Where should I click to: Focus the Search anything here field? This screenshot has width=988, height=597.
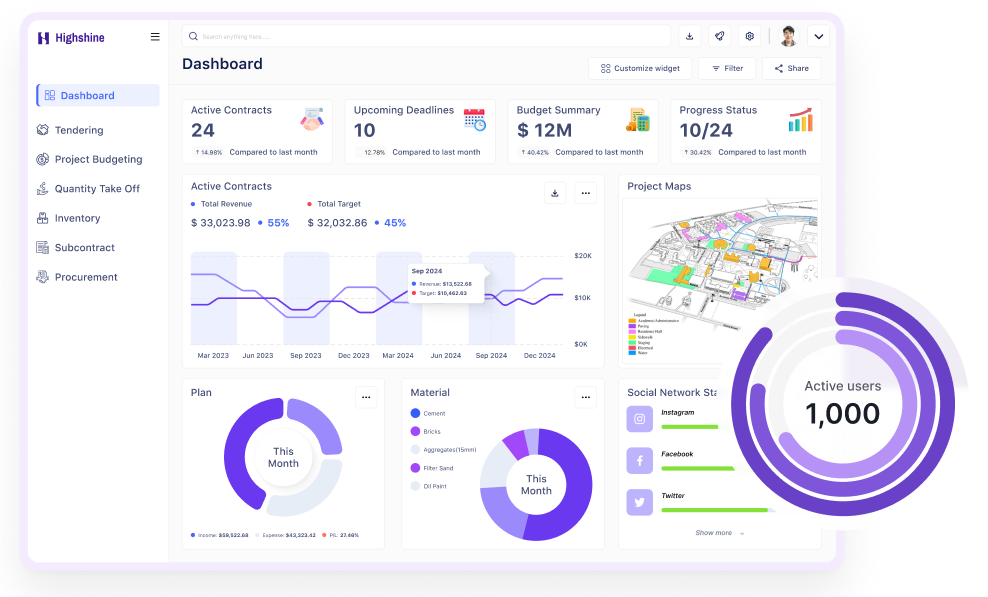point(426,37)
